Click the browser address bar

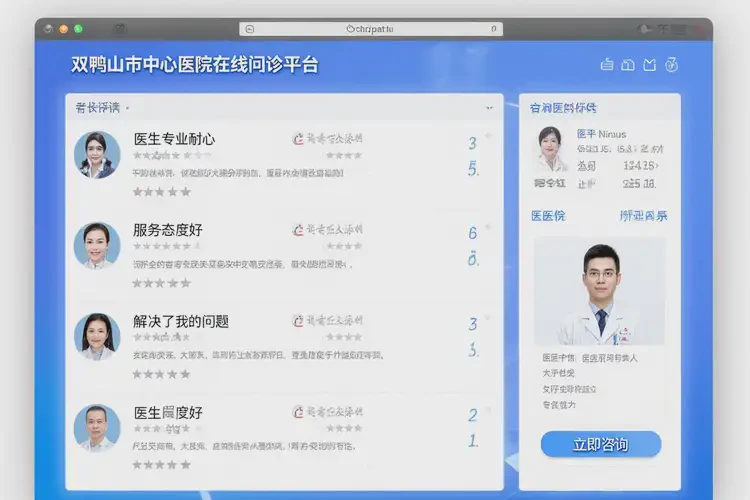[x=371, y=30]
